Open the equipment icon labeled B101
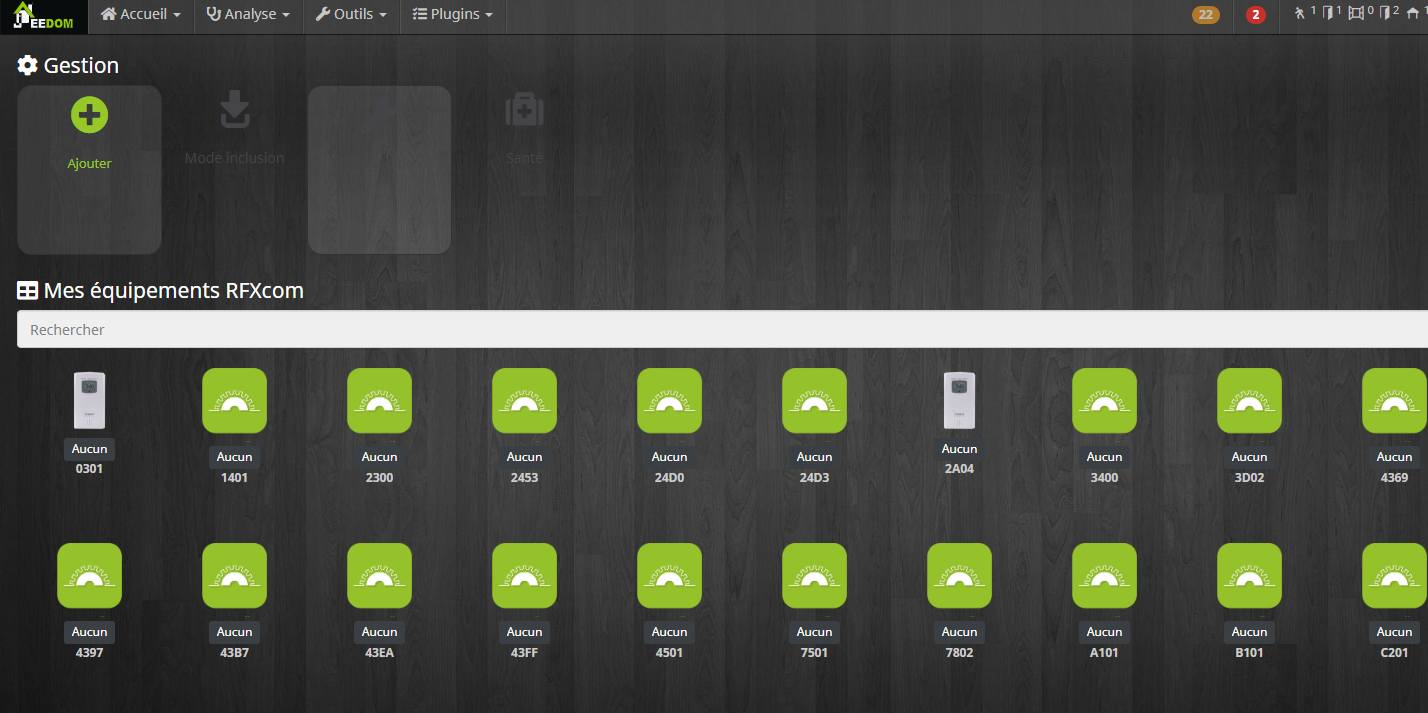 [1249, 576]
